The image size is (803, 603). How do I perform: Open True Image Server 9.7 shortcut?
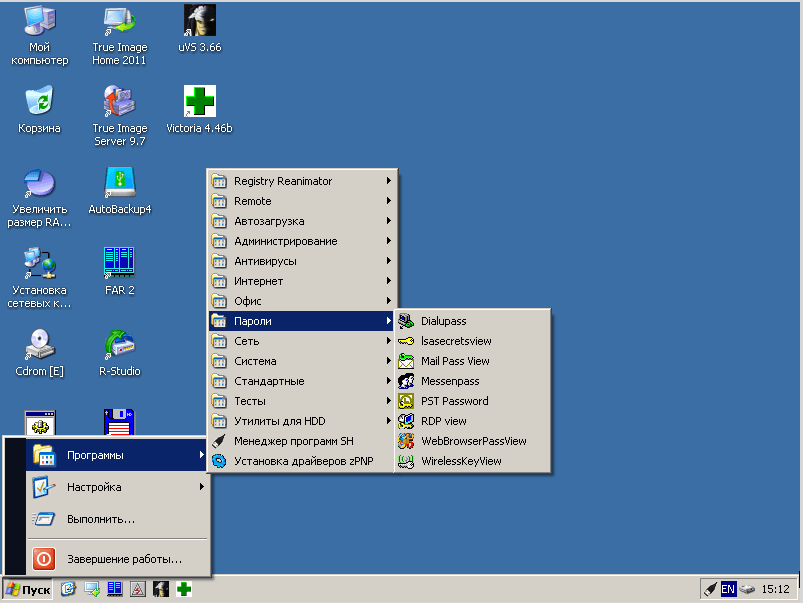pos(119,117)
